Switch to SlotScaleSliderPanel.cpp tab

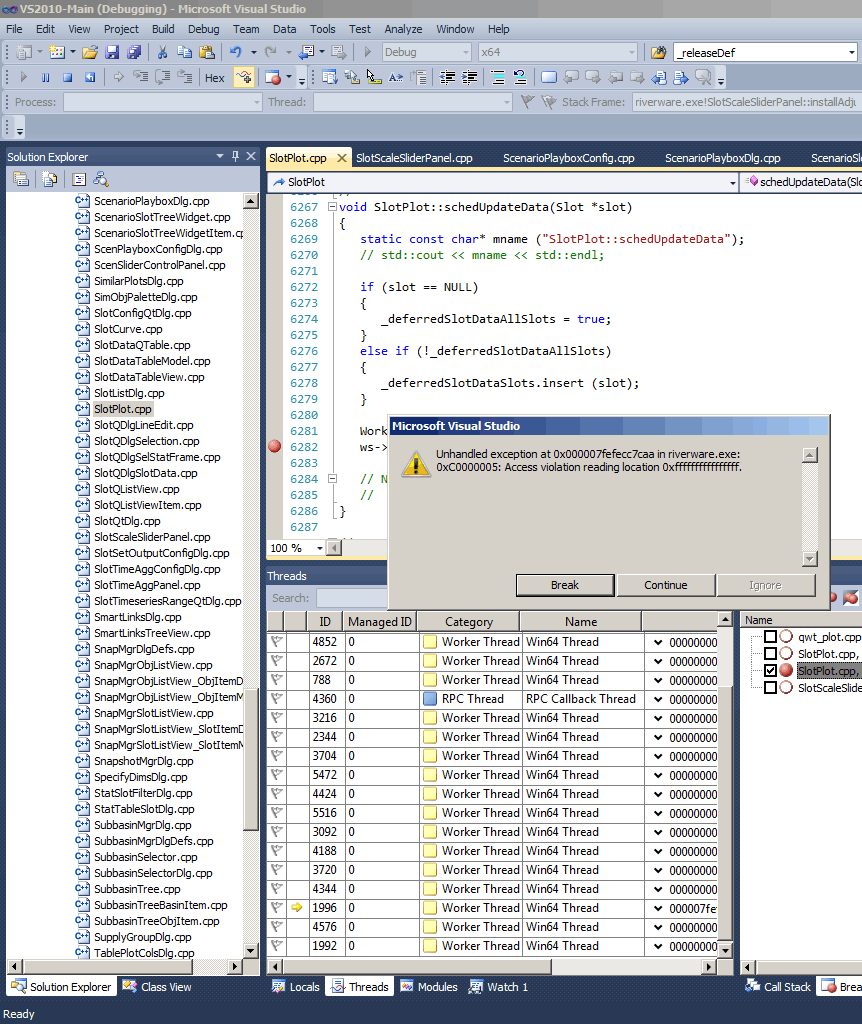point(414,158)
